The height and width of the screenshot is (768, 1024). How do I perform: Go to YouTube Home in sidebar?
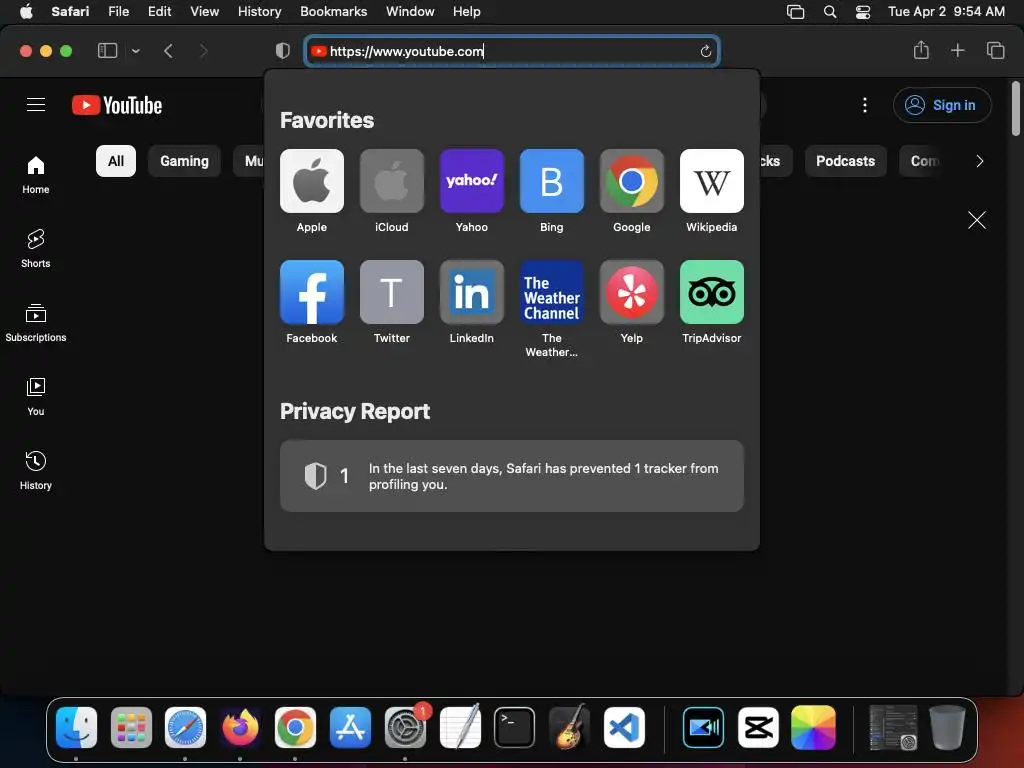35,175
